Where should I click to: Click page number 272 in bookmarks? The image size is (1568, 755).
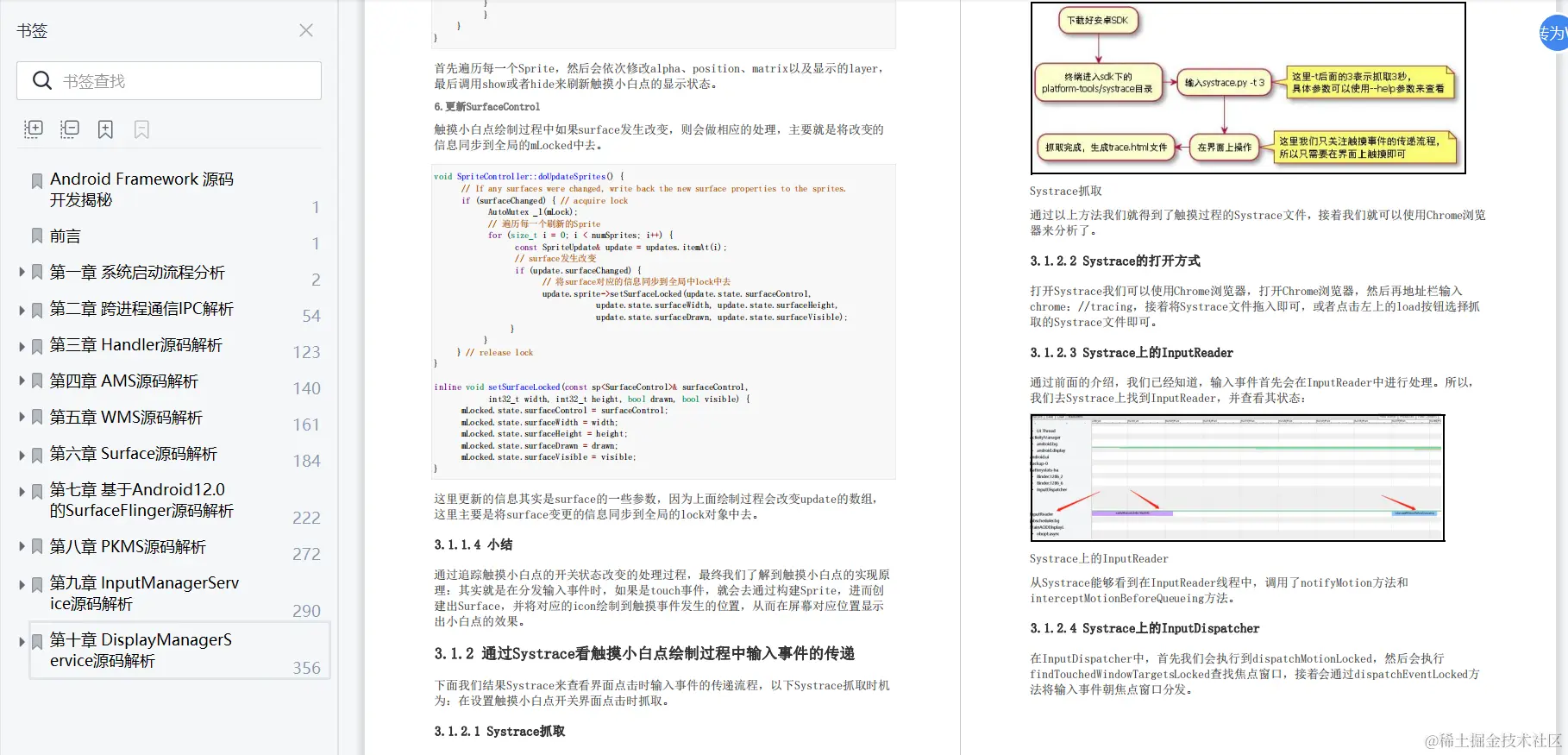pyautogui.click(x=307, y=554)
